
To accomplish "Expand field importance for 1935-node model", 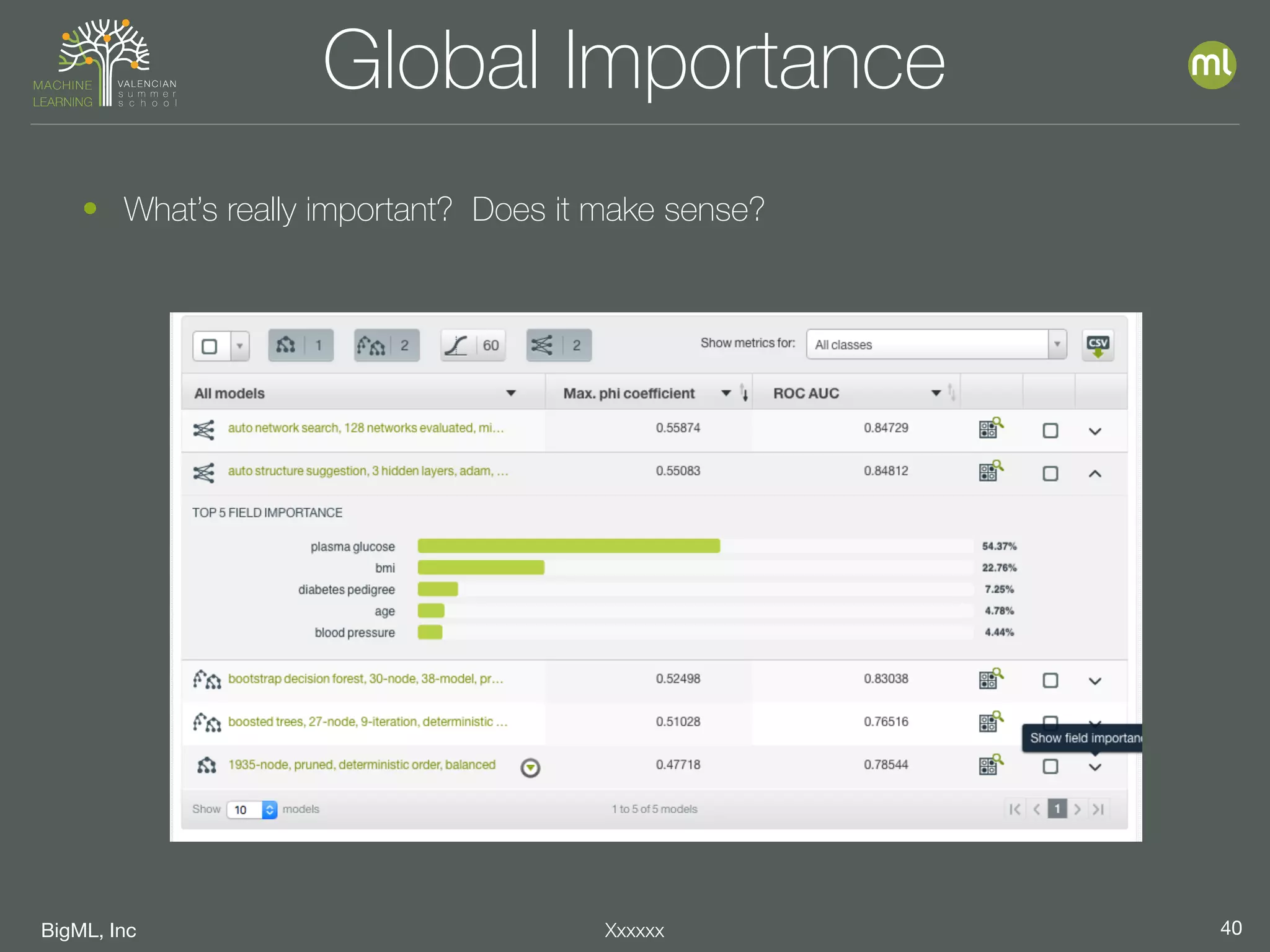I will tap(1095, 767).
